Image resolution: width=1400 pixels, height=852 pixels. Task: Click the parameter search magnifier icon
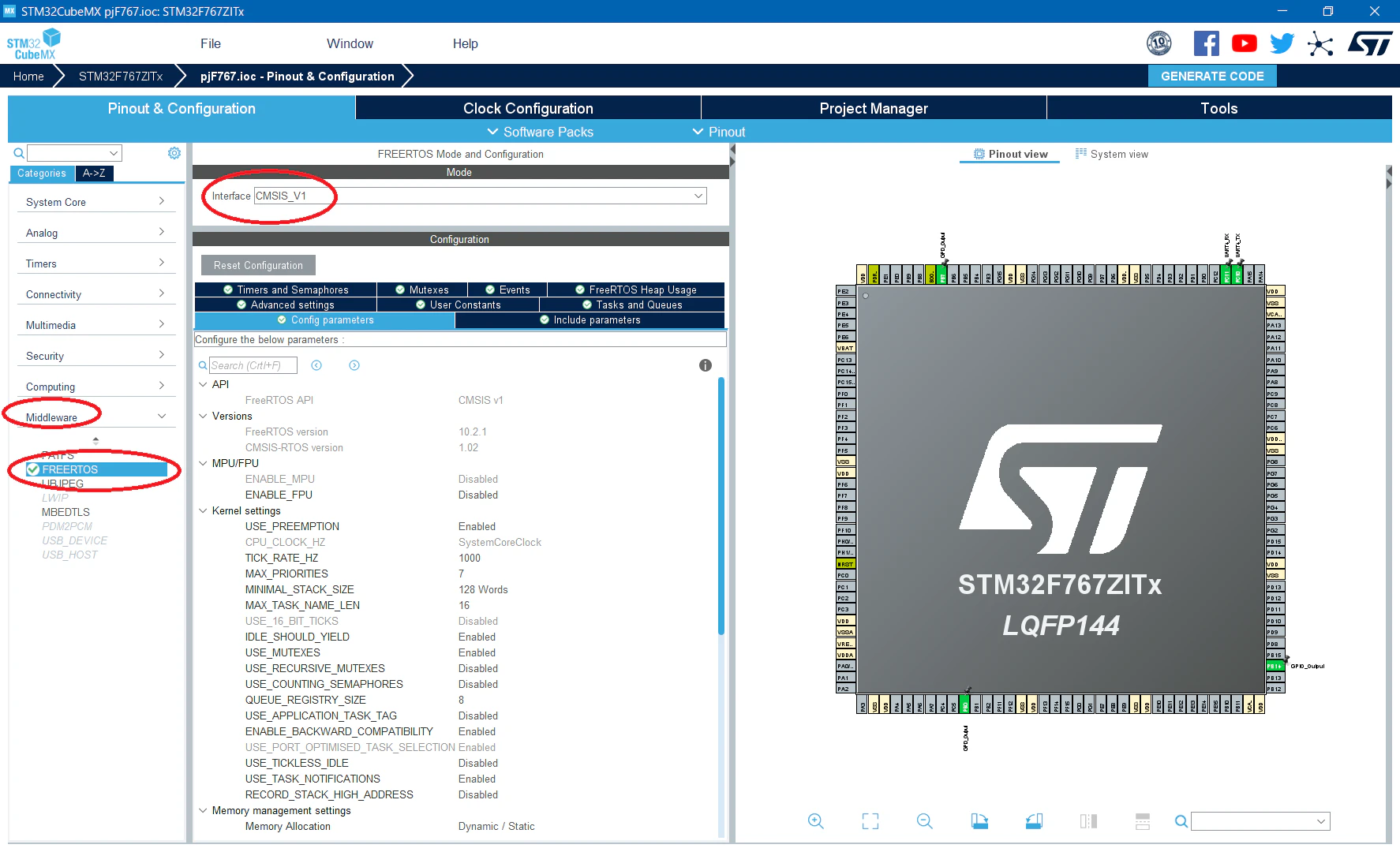pos(203,365)
